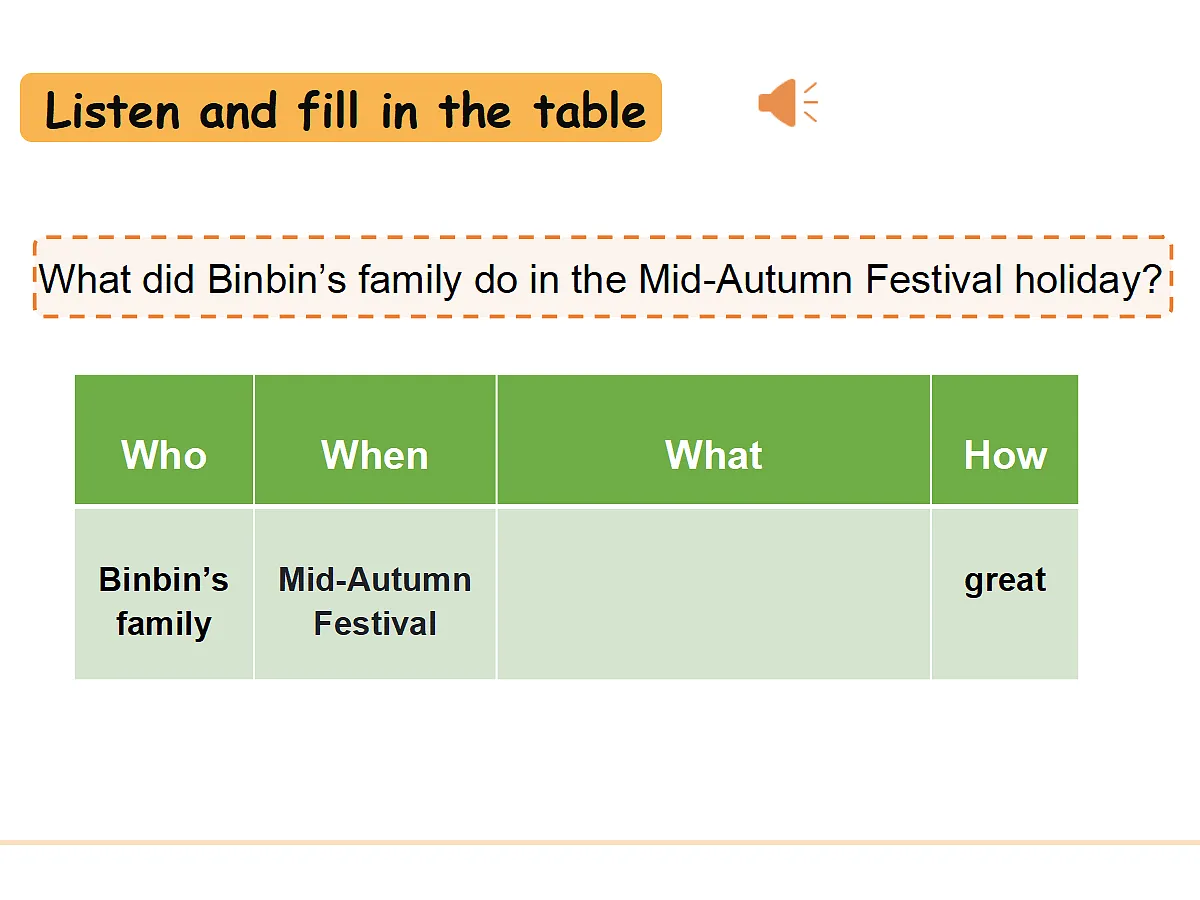Play the audio speaker icon
Viewport: 1200px width, 900px height.
[x=788, y=102]
